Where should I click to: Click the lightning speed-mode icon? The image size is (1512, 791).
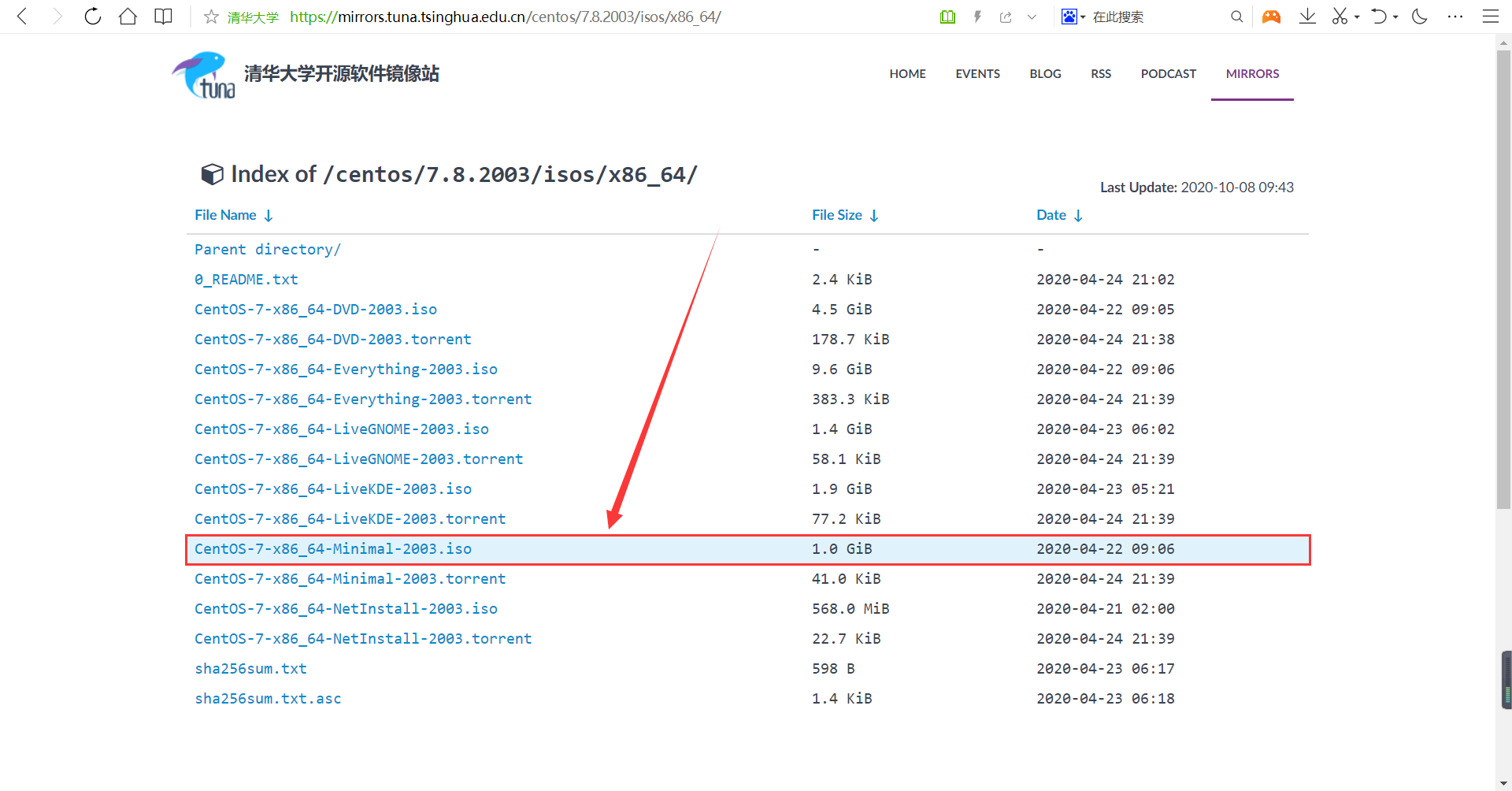tap(977, 17)
